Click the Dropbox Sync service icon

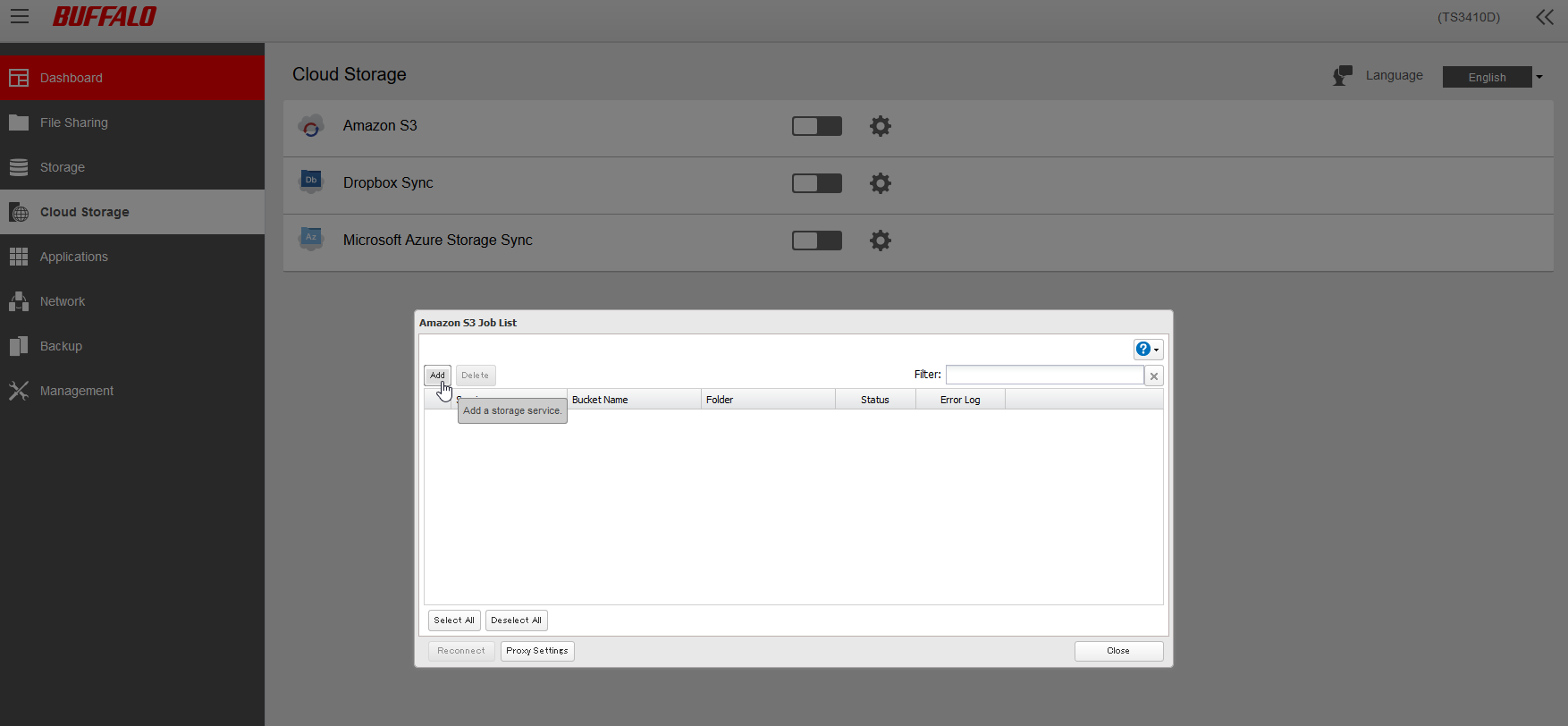(x=311, y=182)
